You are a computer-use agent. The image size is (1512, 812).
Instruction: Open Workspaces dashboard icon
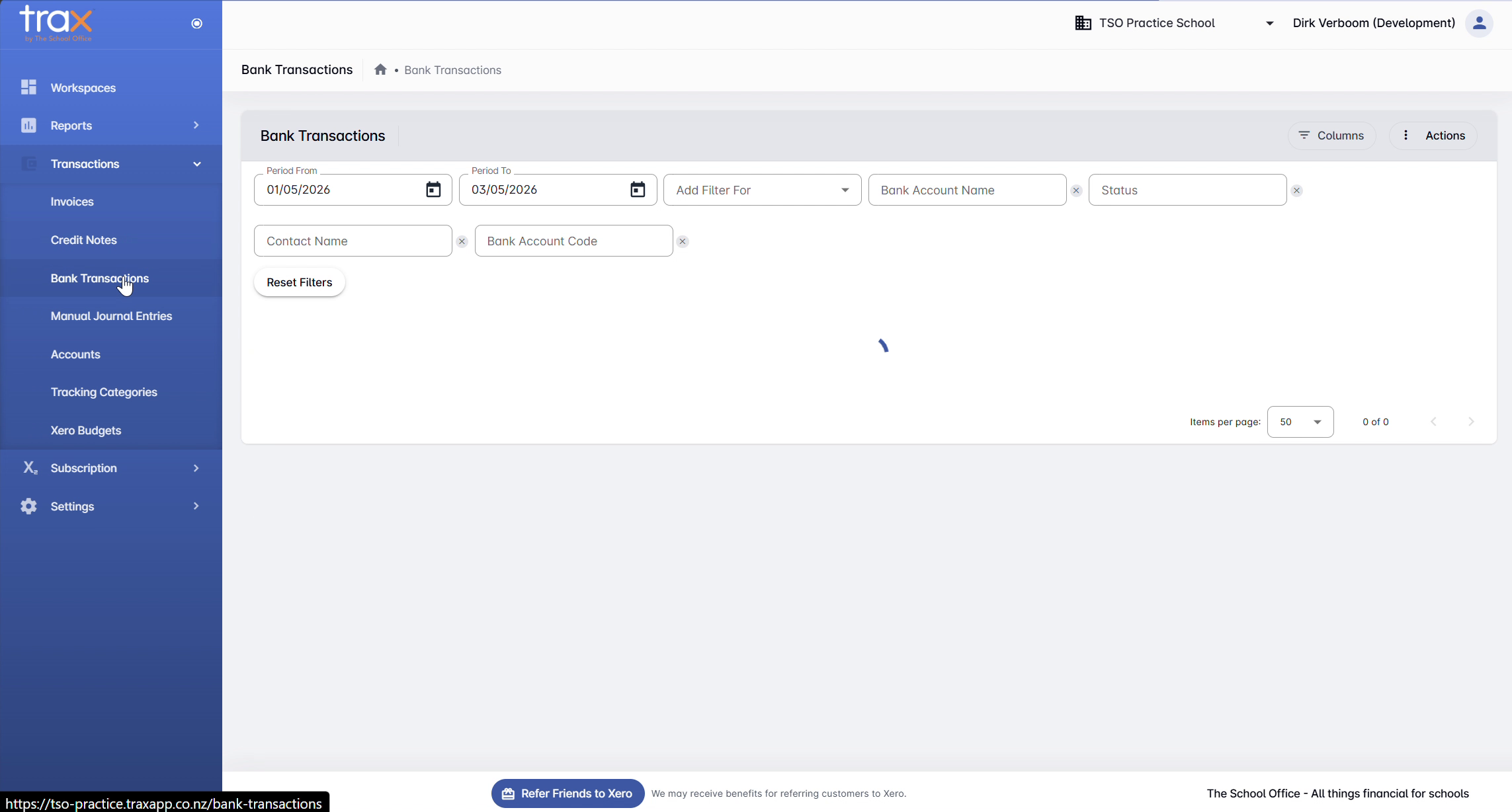pos(28,87)
